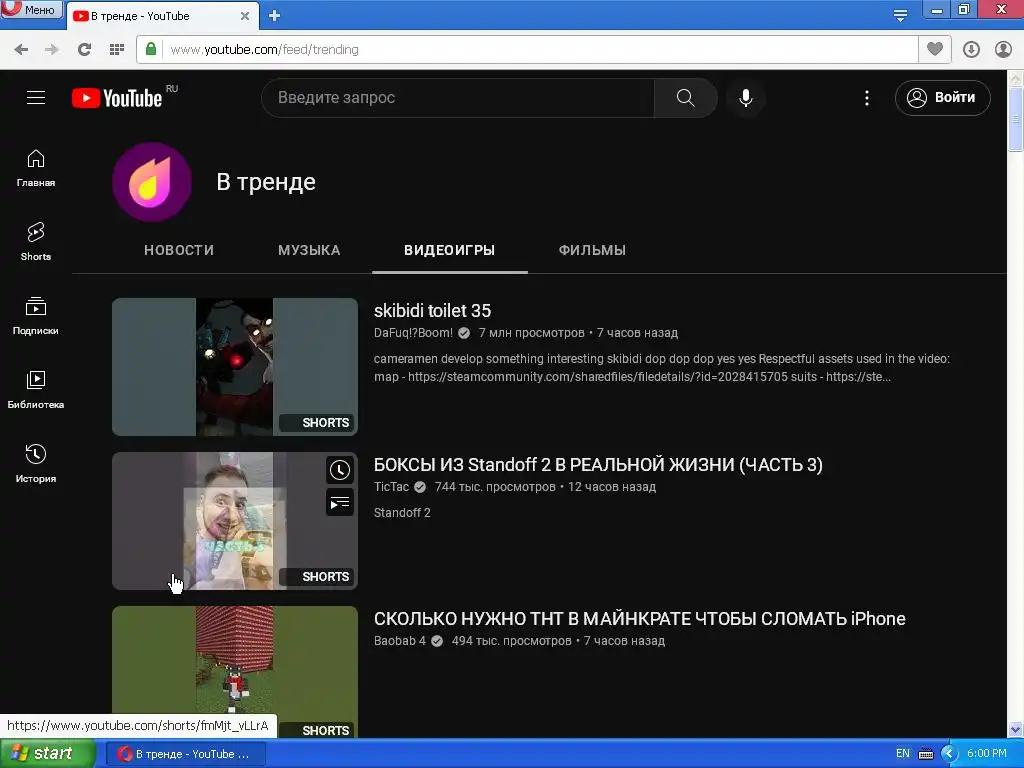Click the vertical scrollbar thumb
1024x768 pixels.
click(x=1016, y=120)
